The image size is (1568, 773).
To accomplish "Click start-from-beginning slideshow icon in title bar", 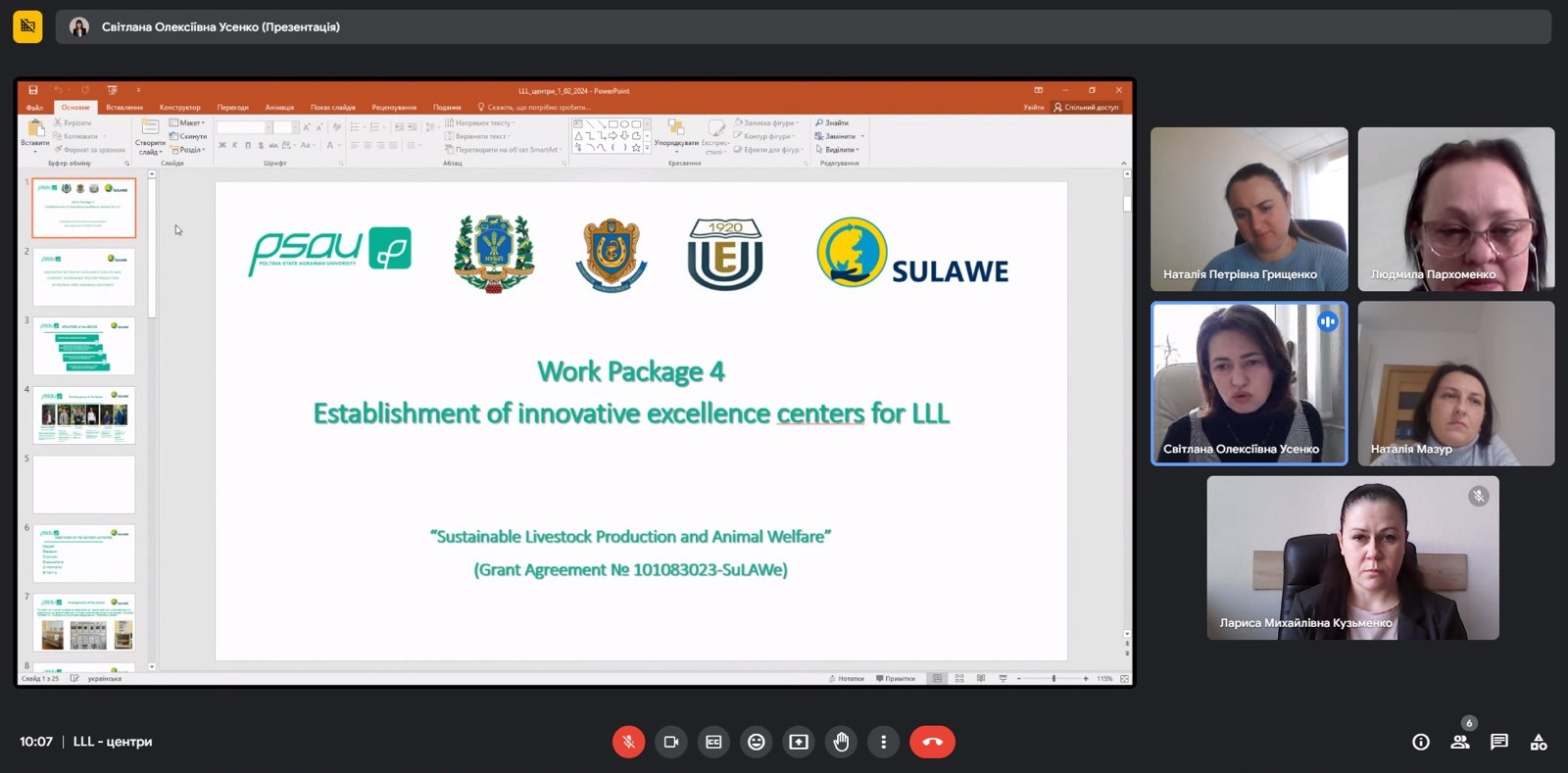I will [x=113, y=90].
